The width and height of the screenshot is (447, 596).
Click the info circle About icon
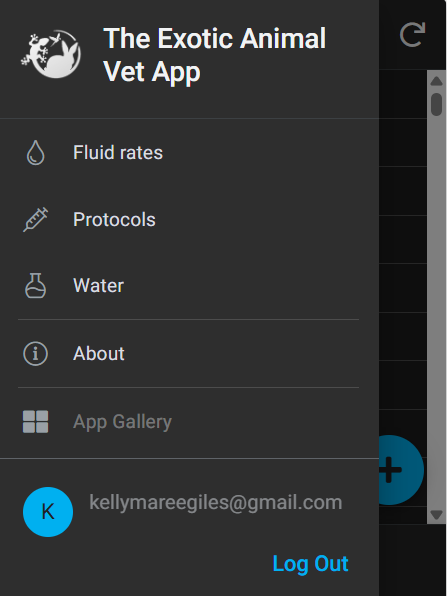tap(35, 353)
